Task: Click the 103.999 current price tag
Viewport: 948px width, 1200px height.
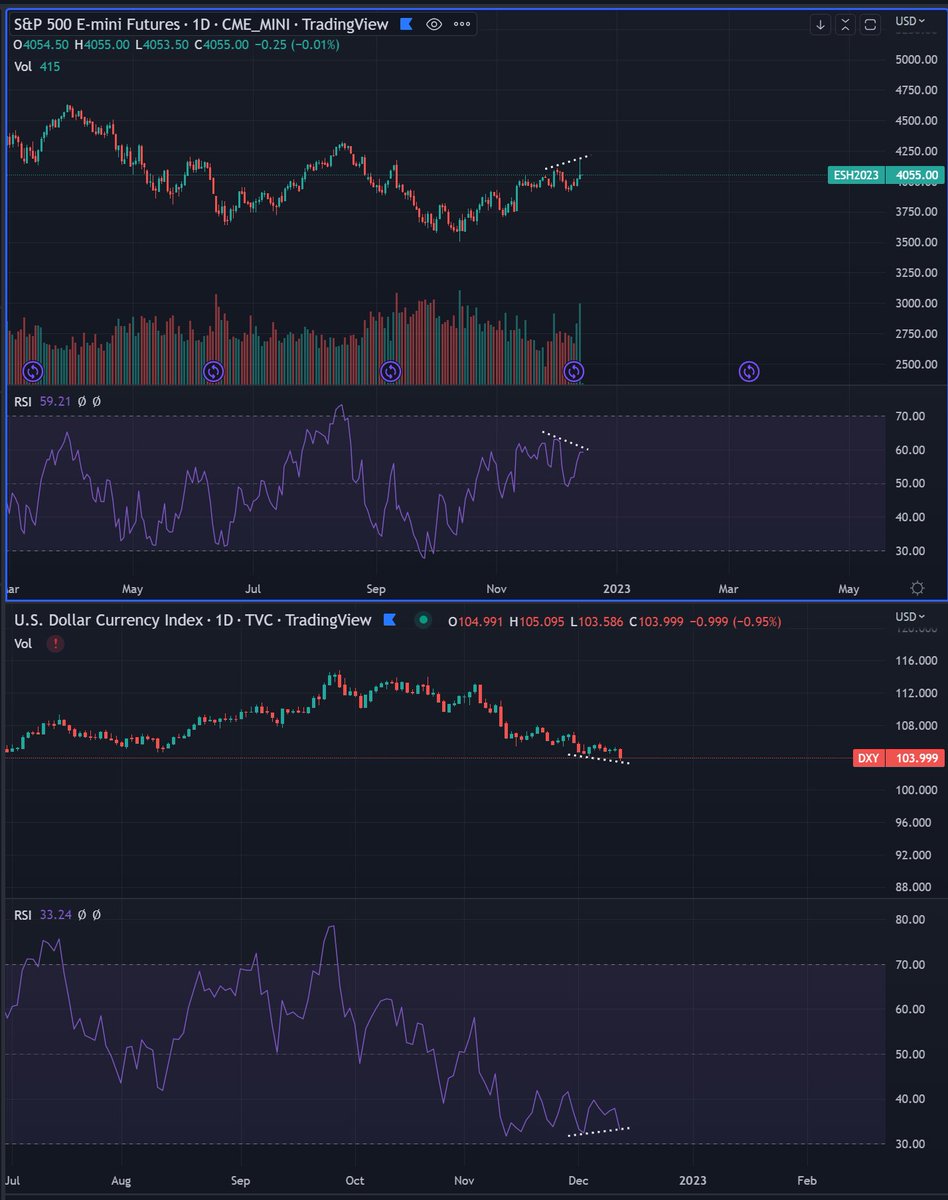Action: 915,758
